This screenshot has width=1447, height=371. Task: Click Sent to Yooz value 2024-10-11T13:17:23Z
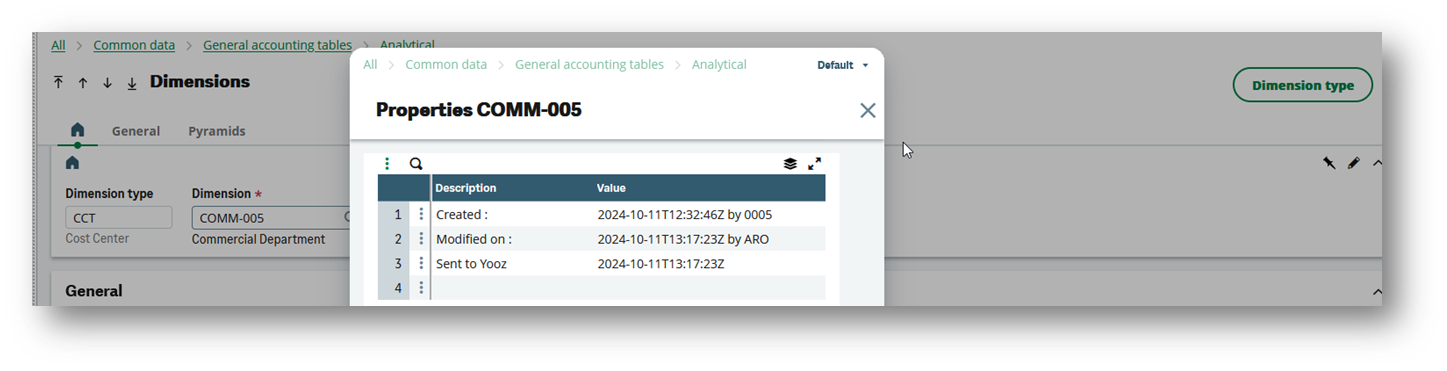click(x=660, y=264)
